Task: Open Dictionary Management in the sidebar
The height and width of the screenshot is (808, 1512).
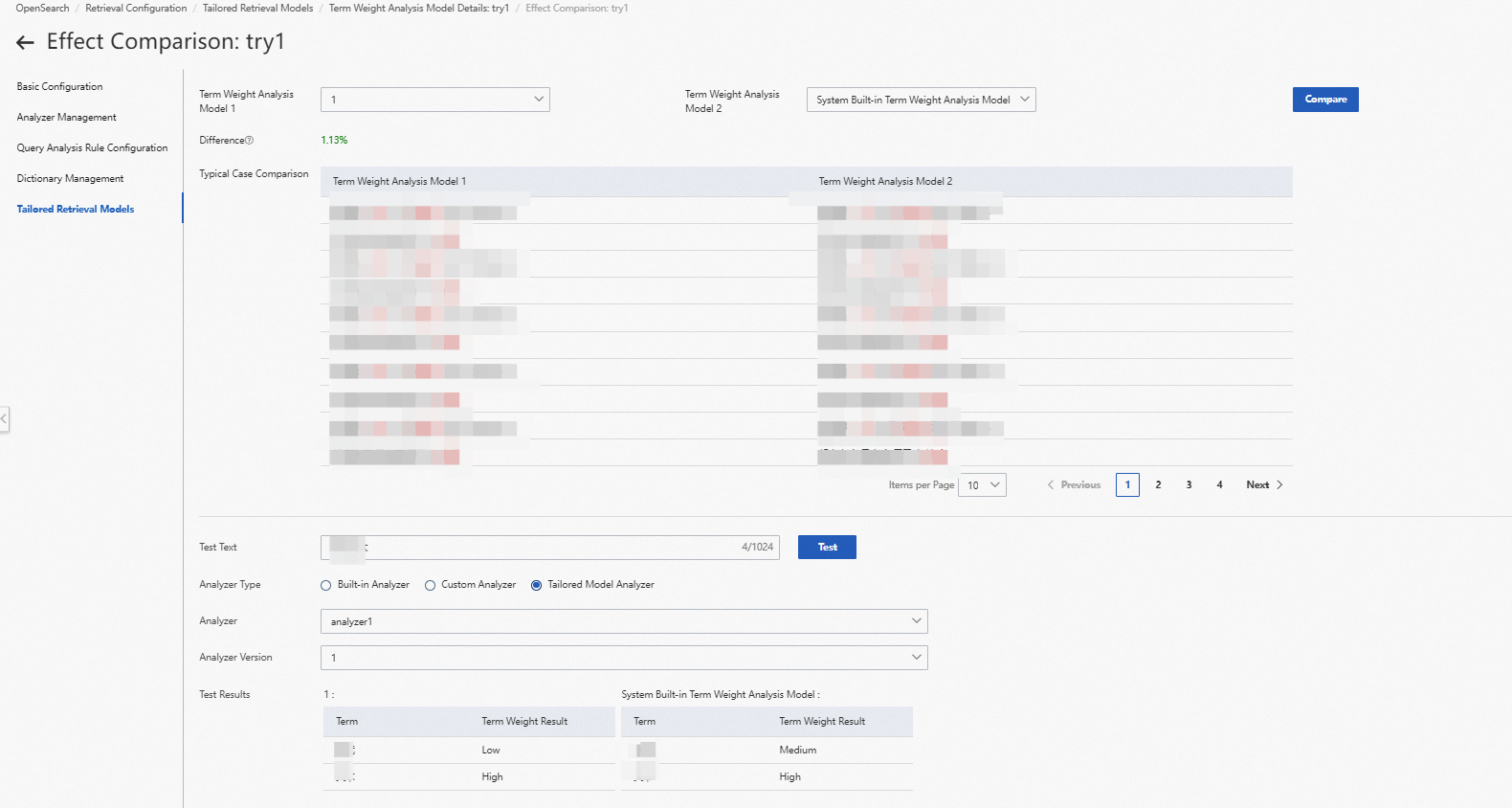Action: point(70,178)
